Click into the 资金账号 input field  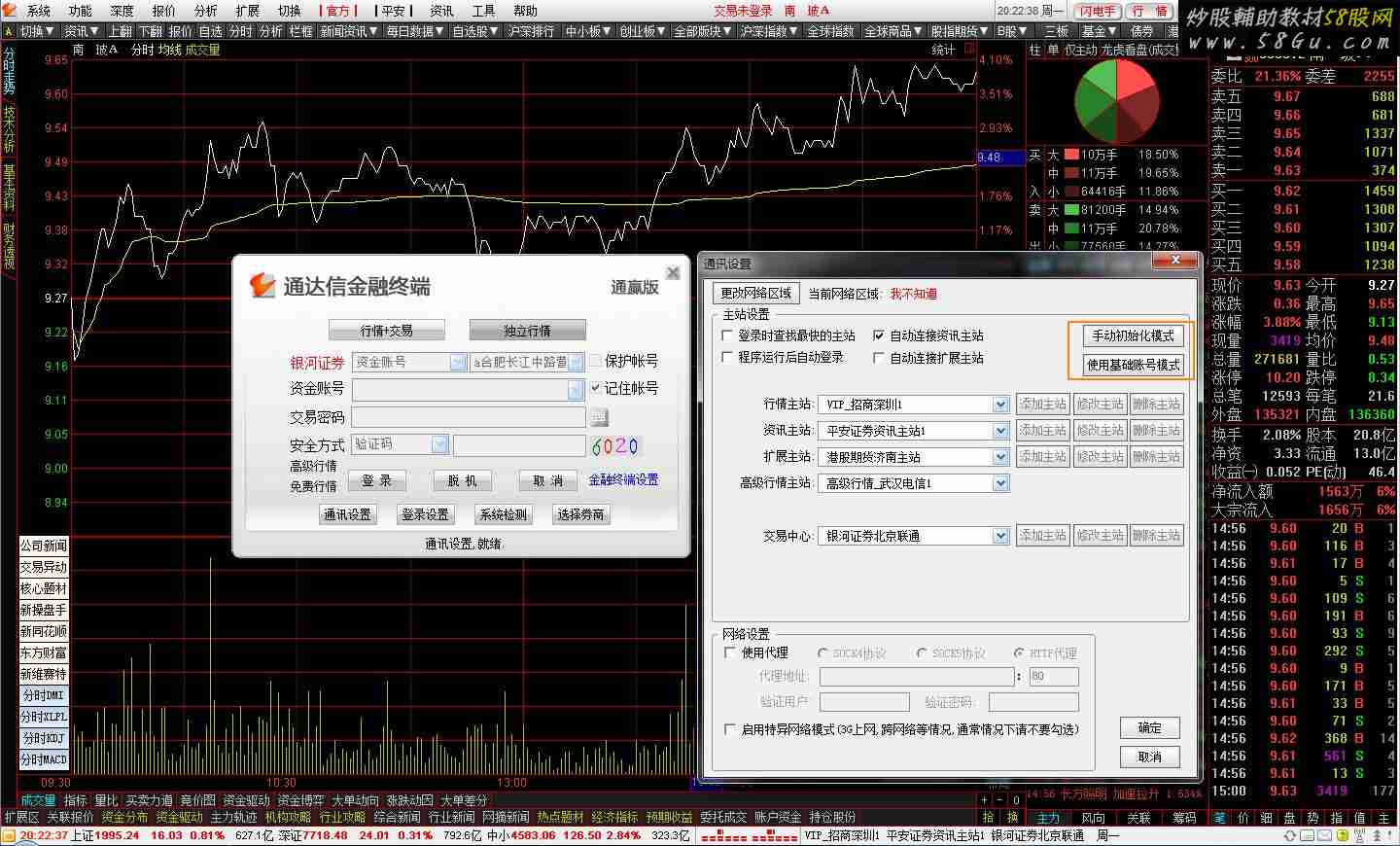point(468,389)
